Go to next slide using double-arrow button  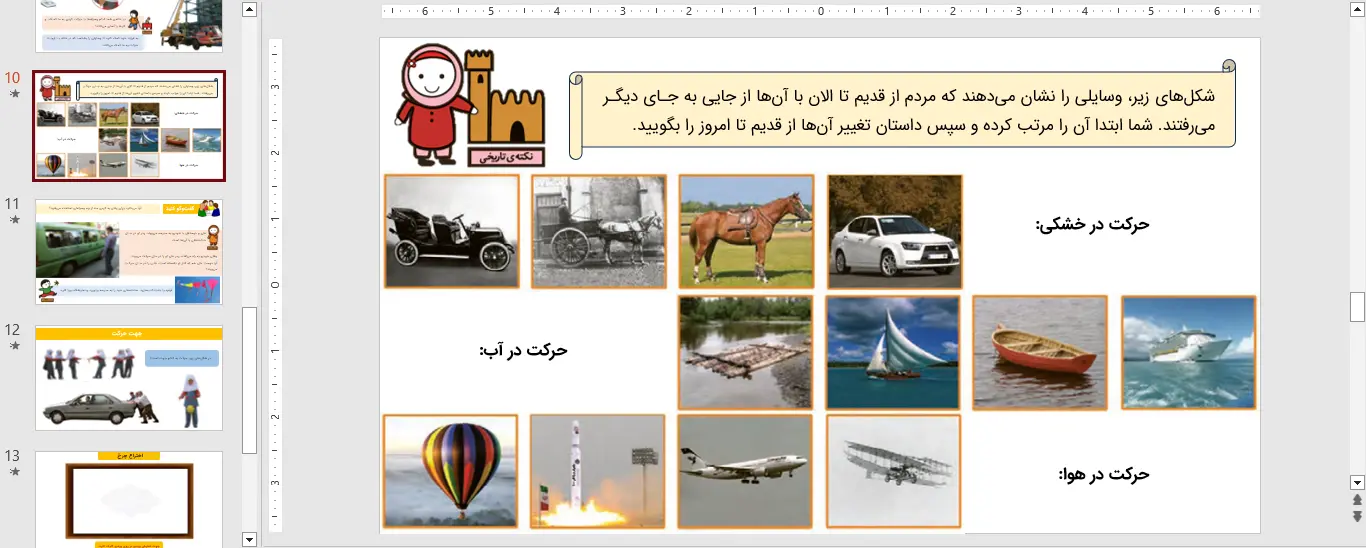pyautogui.click(x=1357, y=516)
